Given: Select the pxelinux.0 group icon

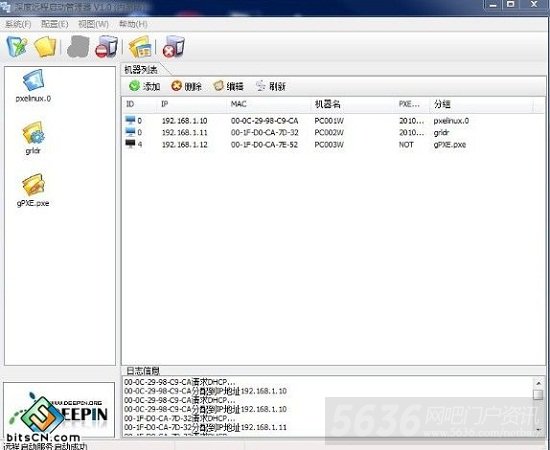Looking at the screenshot, I should point(33,80).
